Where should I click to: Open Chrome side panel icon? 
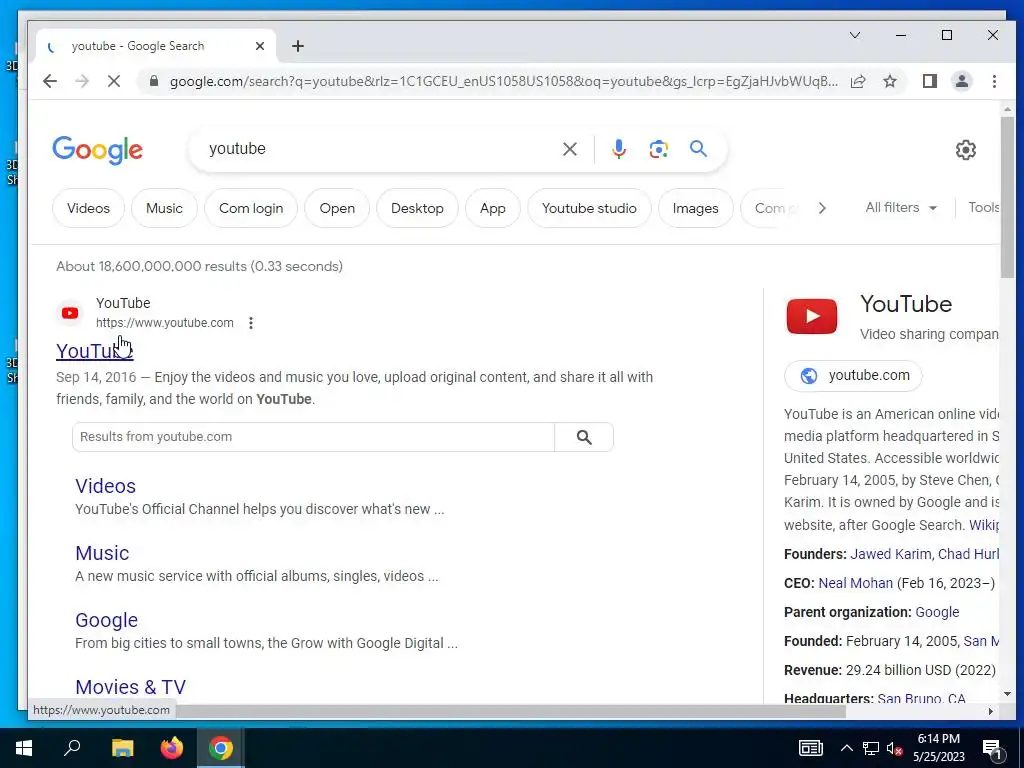tap(930, 81)
